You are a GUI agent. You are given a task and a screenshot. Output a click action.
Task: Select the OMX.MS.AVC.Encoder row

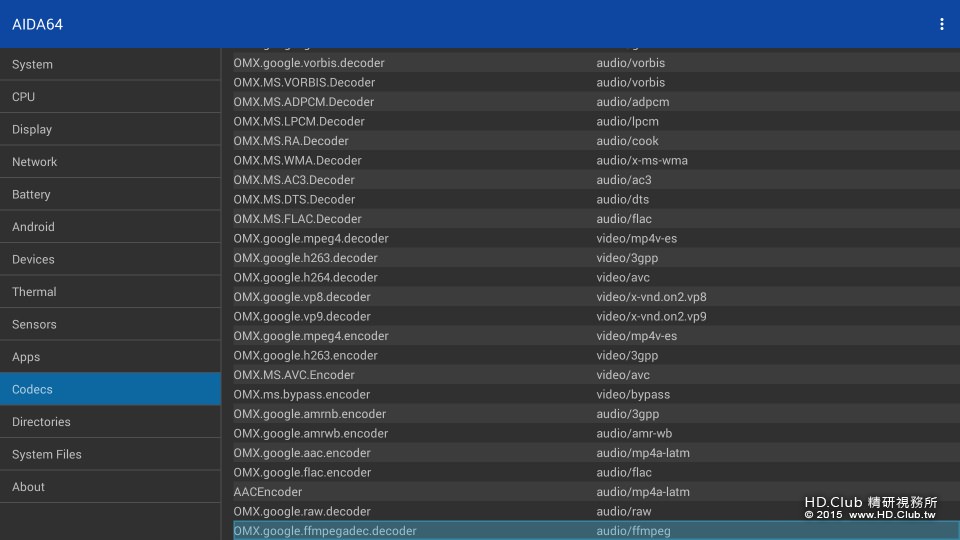(596, 375)
